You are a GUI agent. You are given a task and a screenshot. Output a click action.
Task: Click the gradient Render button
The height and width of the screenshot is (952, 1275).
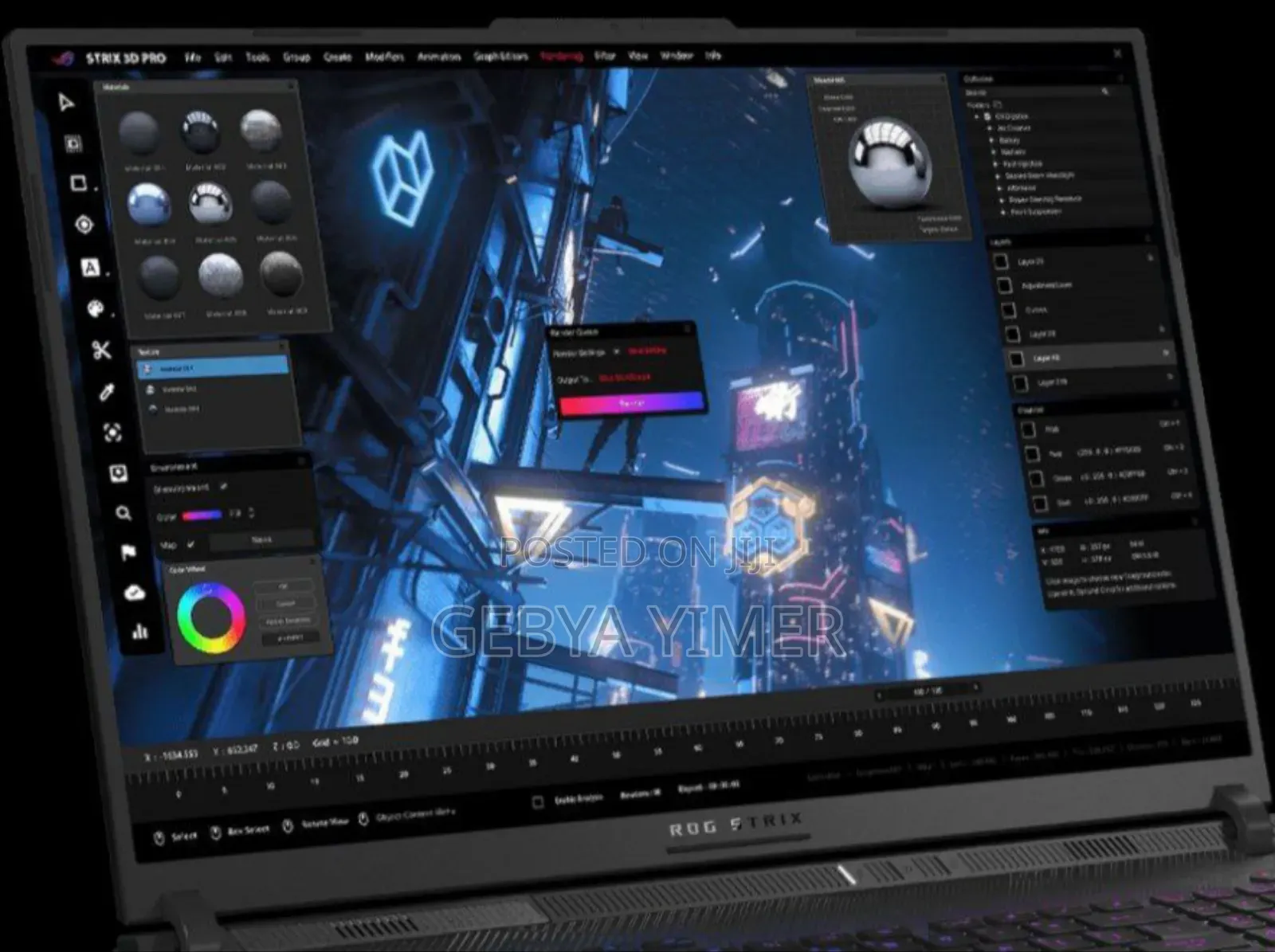click(632, 403)
